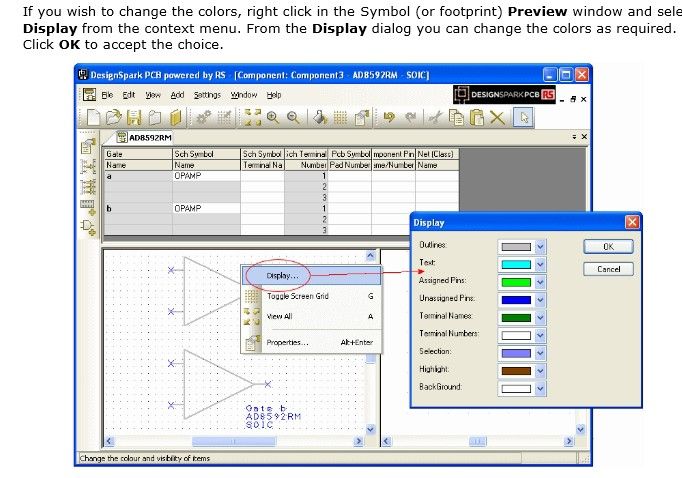The width and height of the screenshot is (682, 478).
Task: Click the Paste clipboard icon
Action: [x=477, y=117]
